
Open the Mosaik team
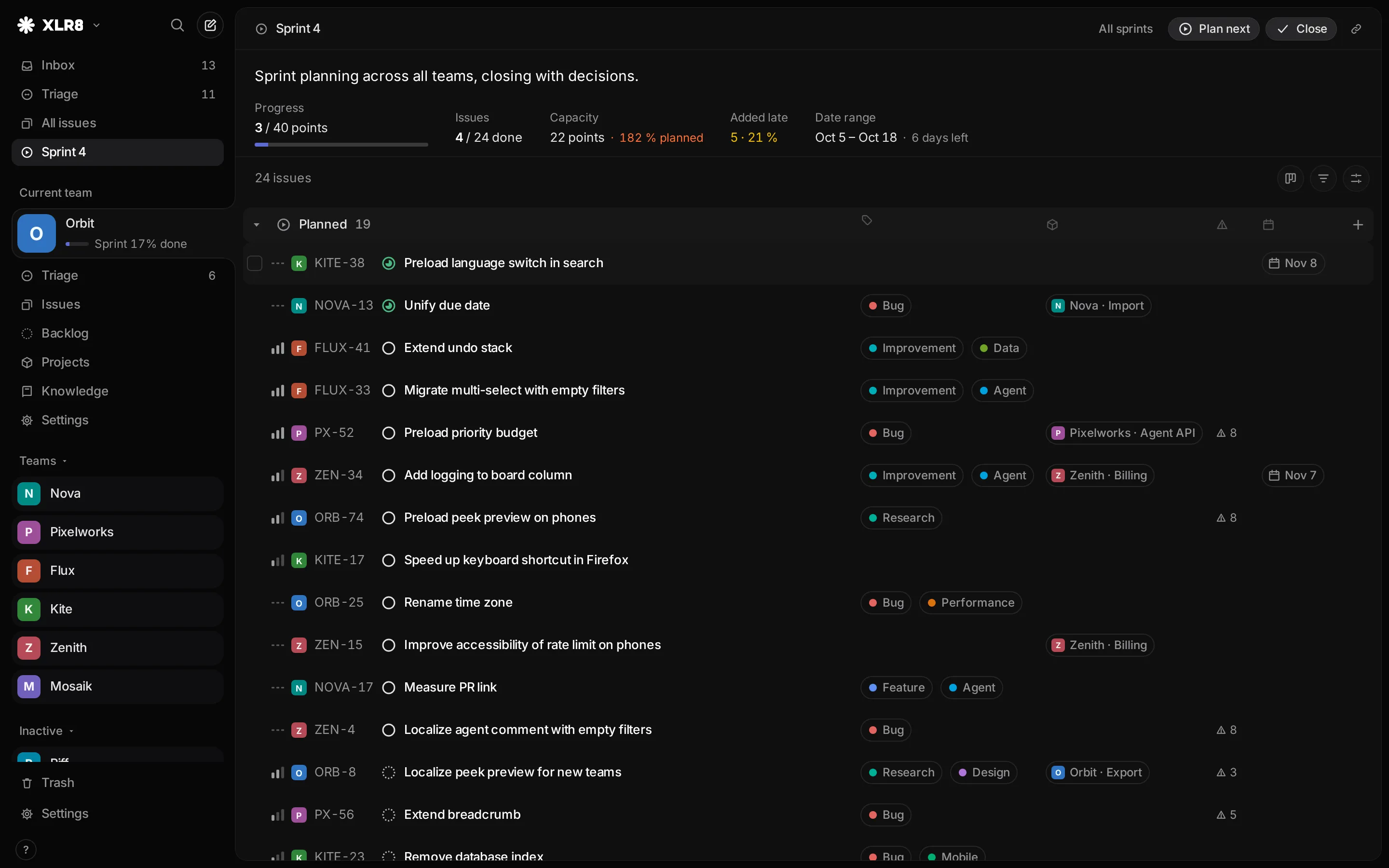[118, 687]
